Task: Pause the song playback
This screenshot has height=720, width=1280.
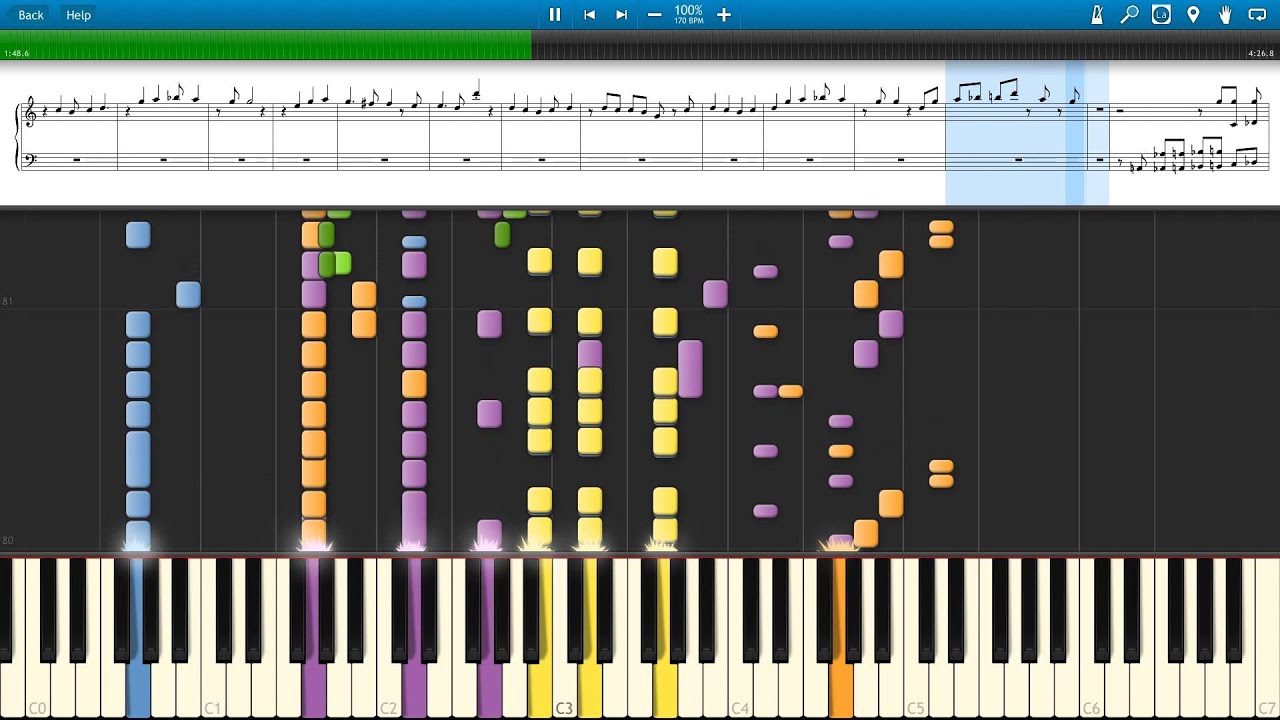Action: pyautogui.click(x=554, y=15)
